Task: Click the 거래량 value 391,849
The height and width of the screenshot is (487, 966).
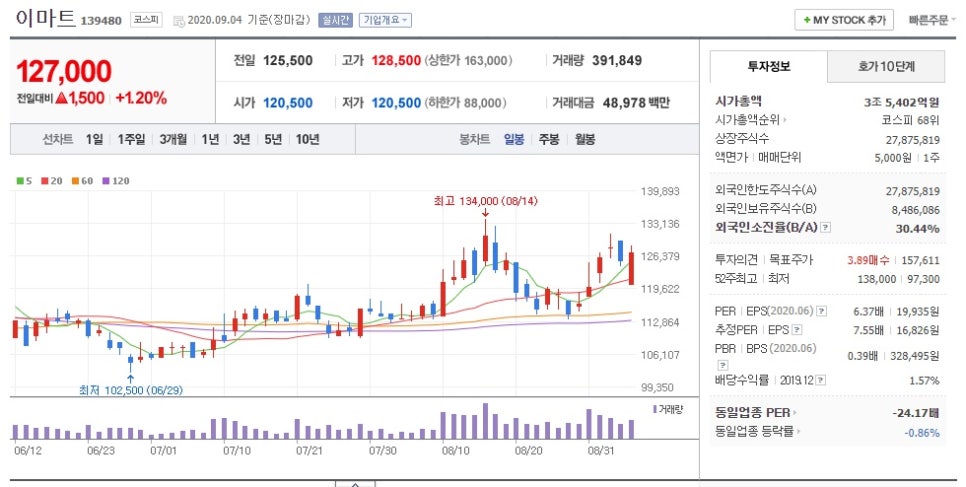Action: (x=617, y=60)
